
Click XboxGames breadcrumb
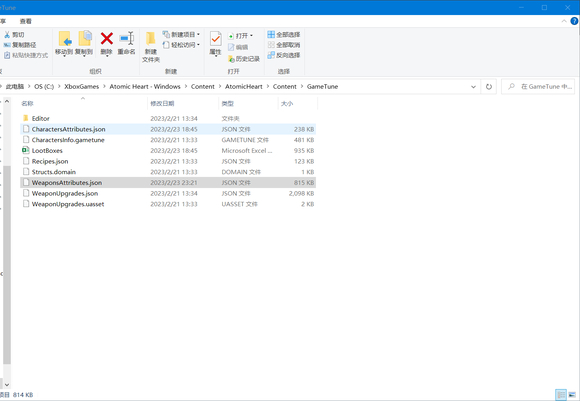point(82,87)
